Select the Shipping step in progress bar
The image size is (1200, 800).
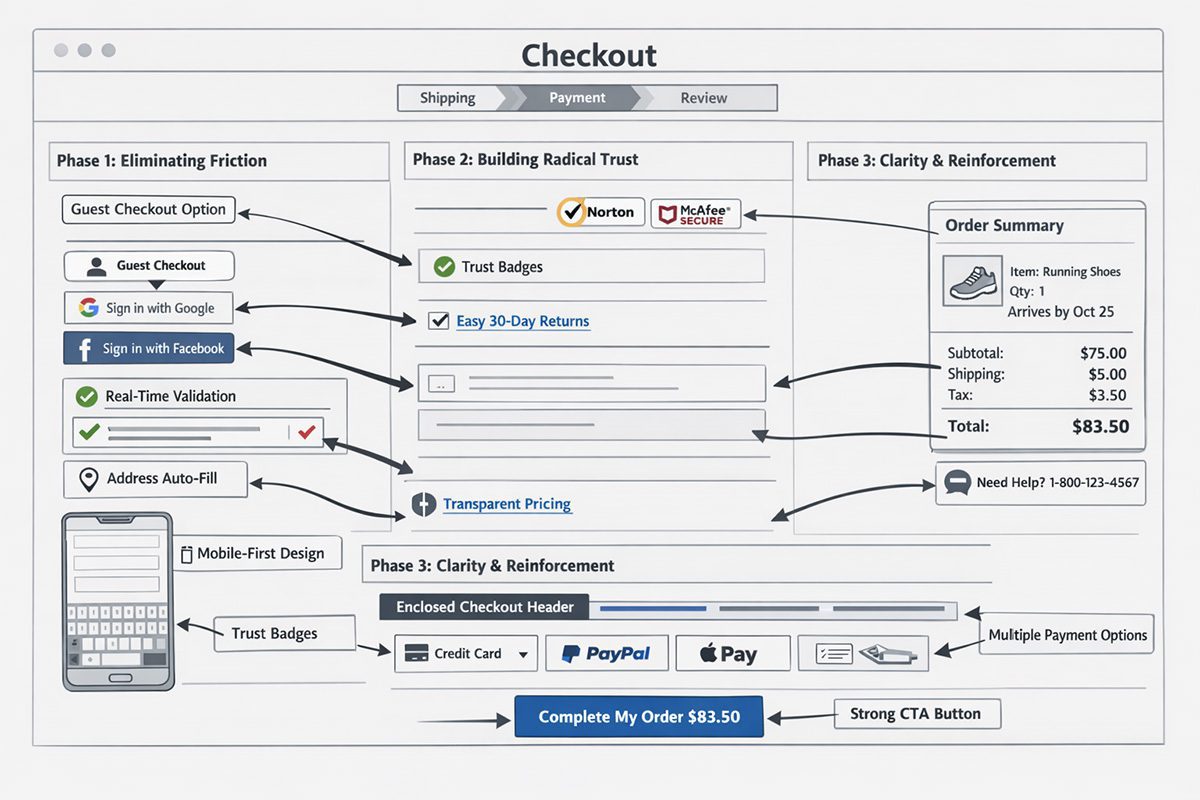coord(448,98)
